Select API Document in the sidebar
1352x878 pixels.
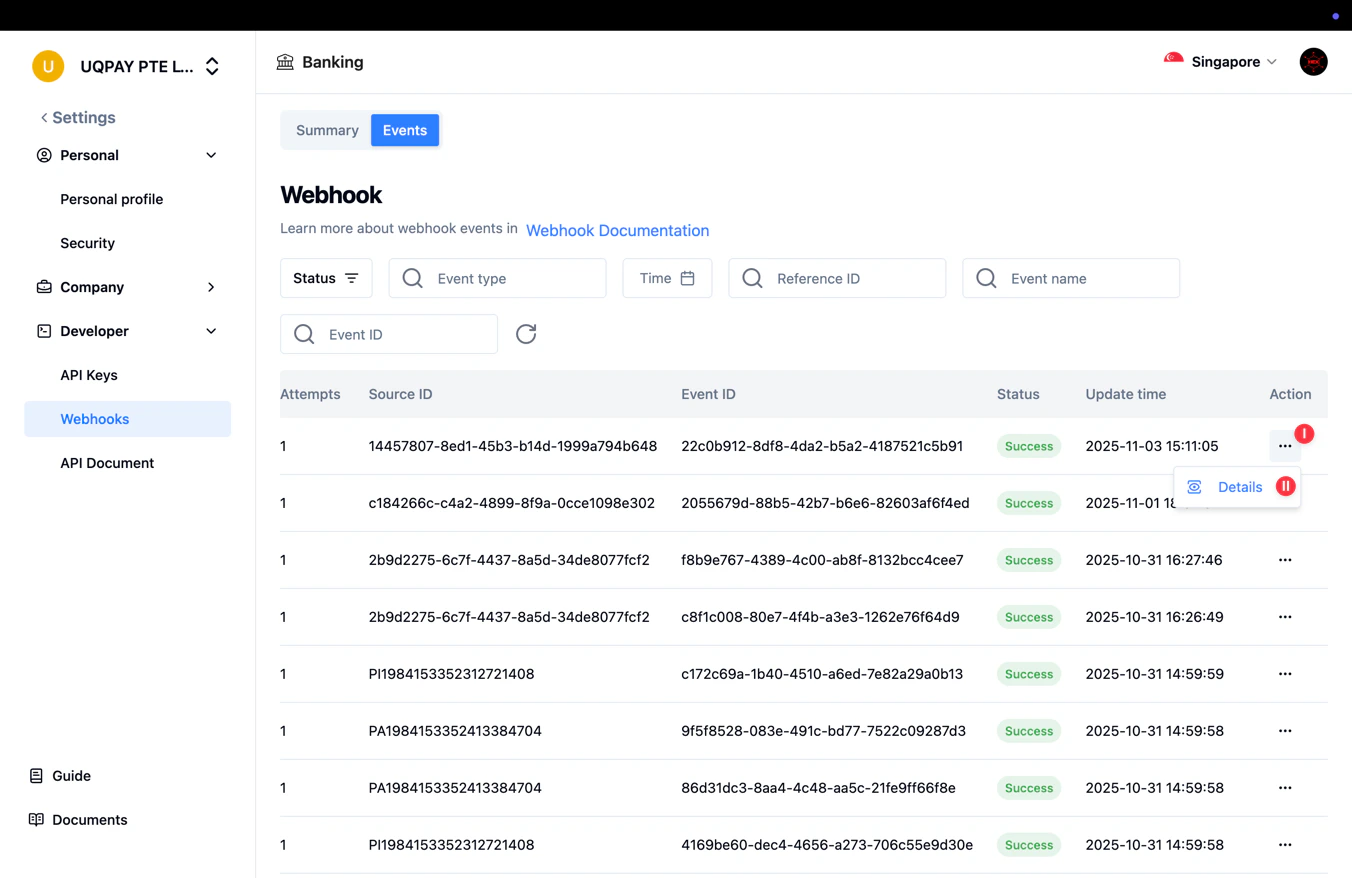click(107, 463)
